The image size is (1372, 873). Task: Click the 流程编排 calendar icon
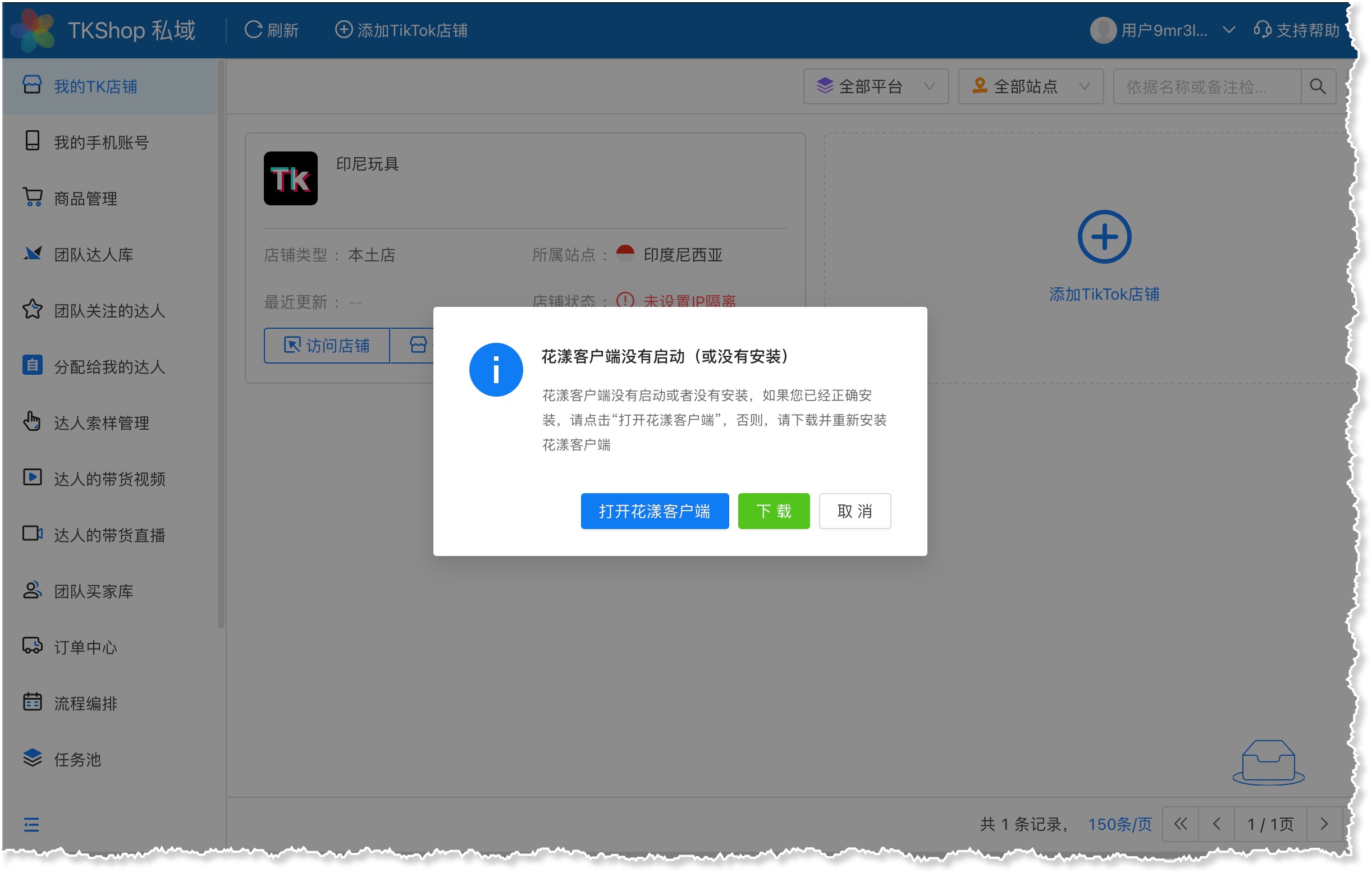[x=32, y=701]
